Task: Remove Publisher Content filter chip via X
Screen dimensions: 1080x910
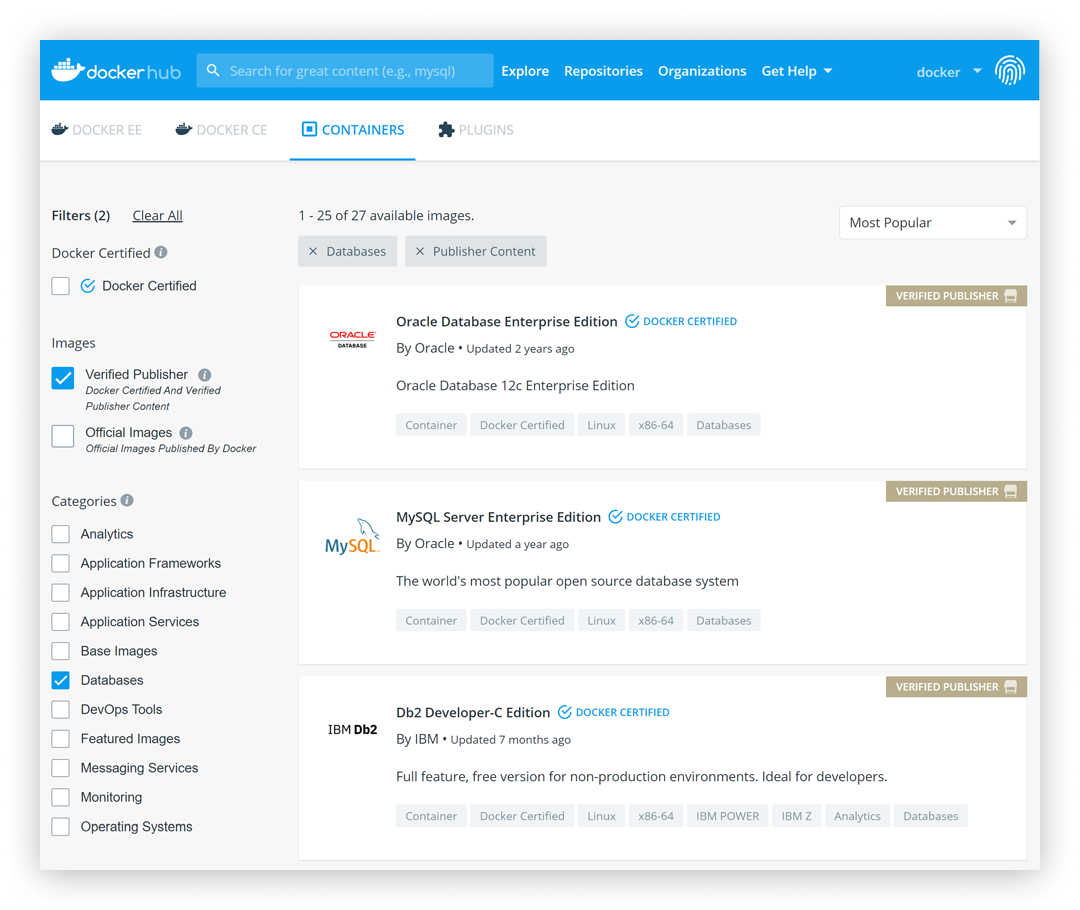Action: 419,251
